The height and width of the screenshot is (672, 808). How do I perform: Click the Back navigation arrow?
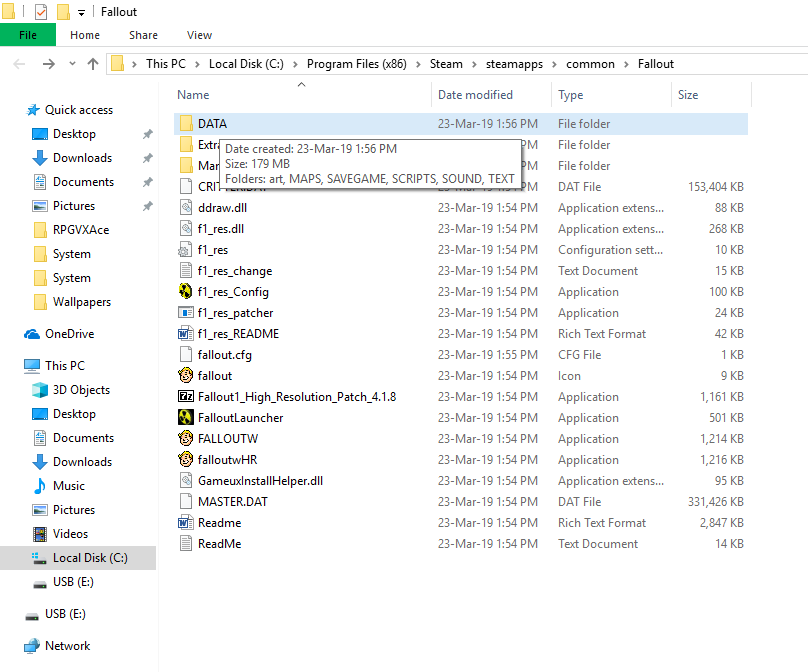tap(20, 64)
